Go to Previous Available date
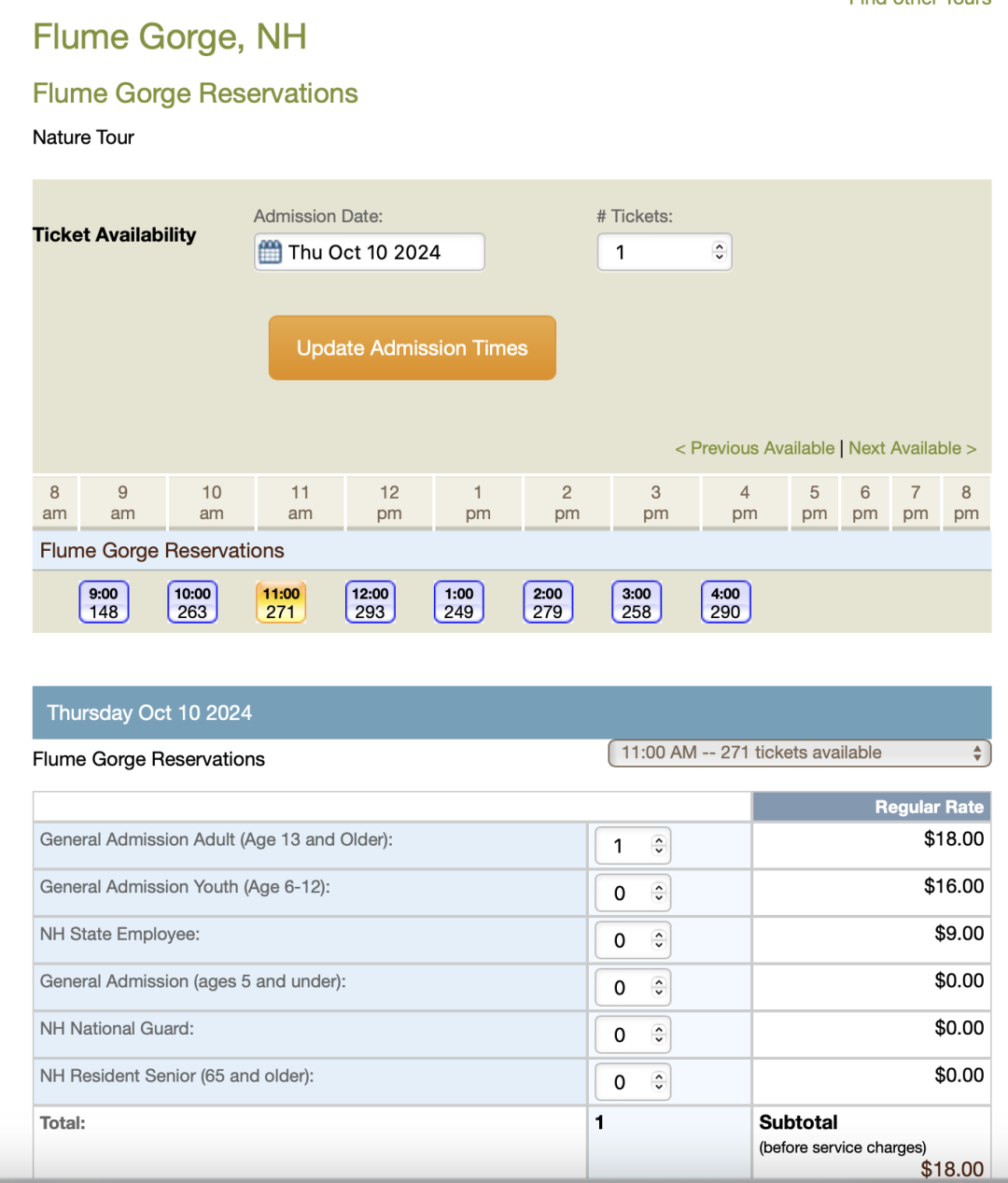The width and height of the screenshot is (1008, 1183). [755, 448]
